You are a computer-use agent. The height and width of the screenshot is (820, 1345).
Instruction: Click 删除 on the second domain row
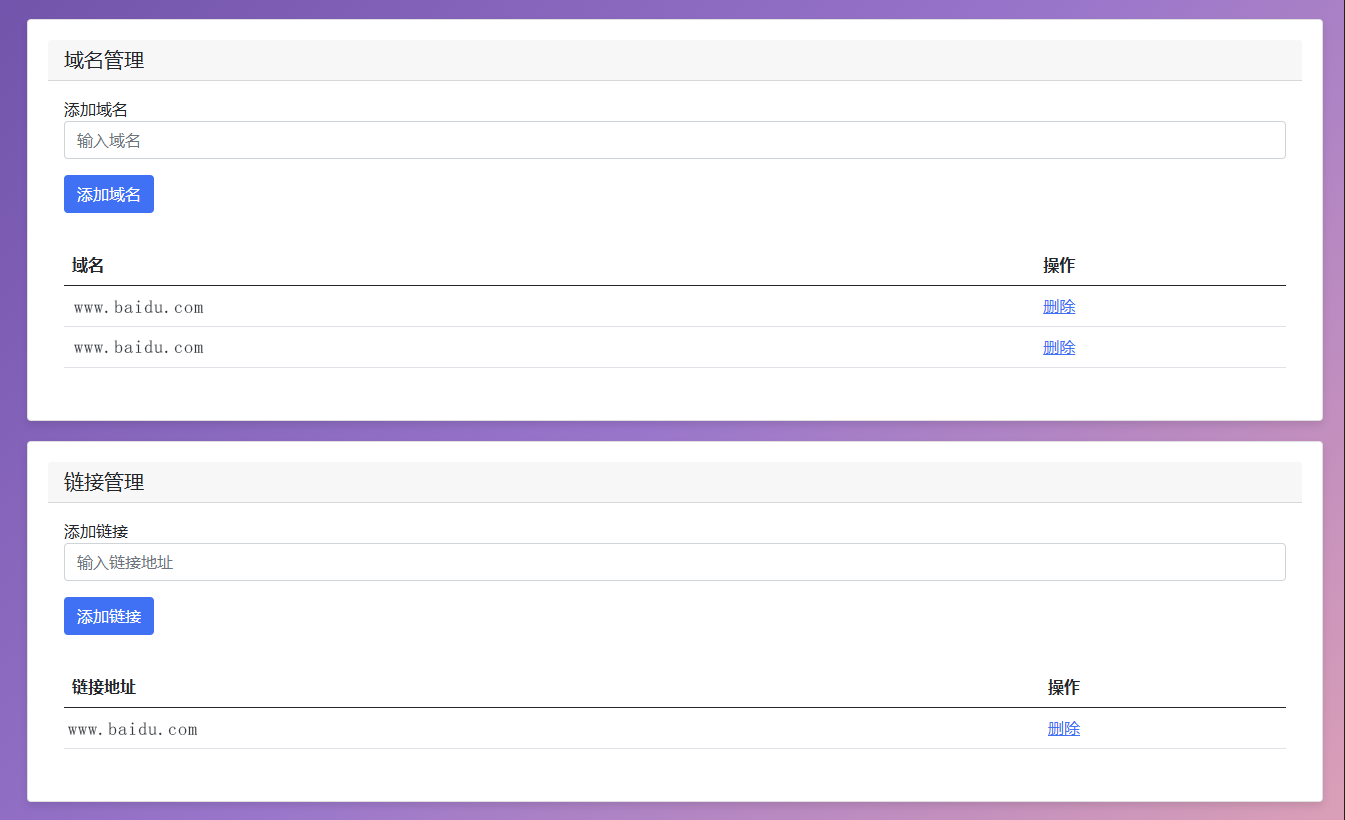click(x=1059, y=348)
